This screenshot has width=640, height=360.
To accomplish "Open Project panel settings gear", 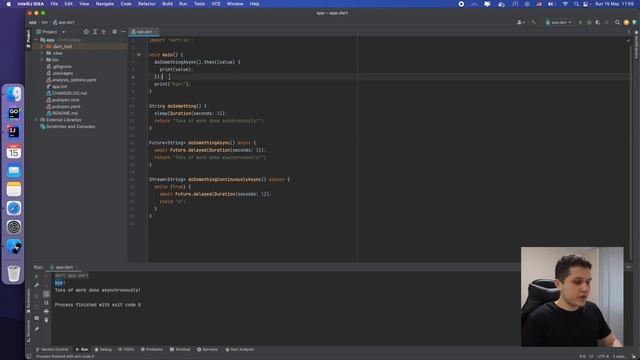I will click(x=114, y=31).
